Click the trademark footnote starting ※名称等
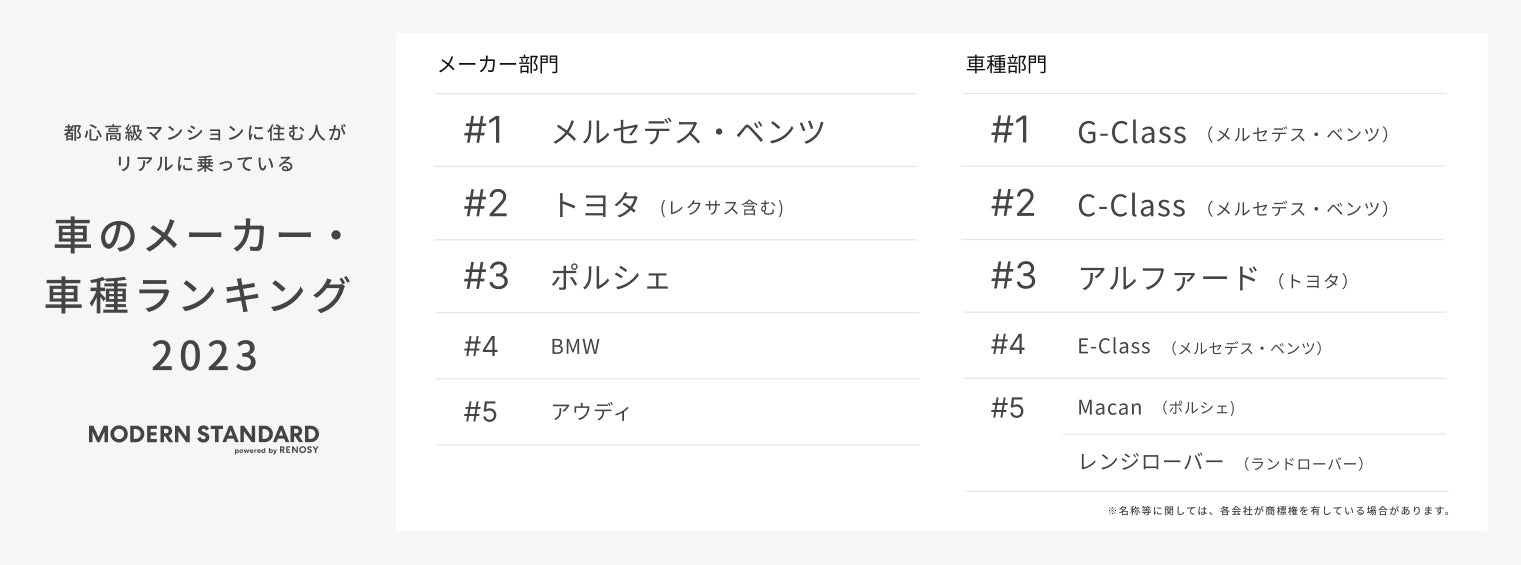Image resolution: width=1521 pixels, height=565 pixels. pyautogui.click(x=1278, y=511)
